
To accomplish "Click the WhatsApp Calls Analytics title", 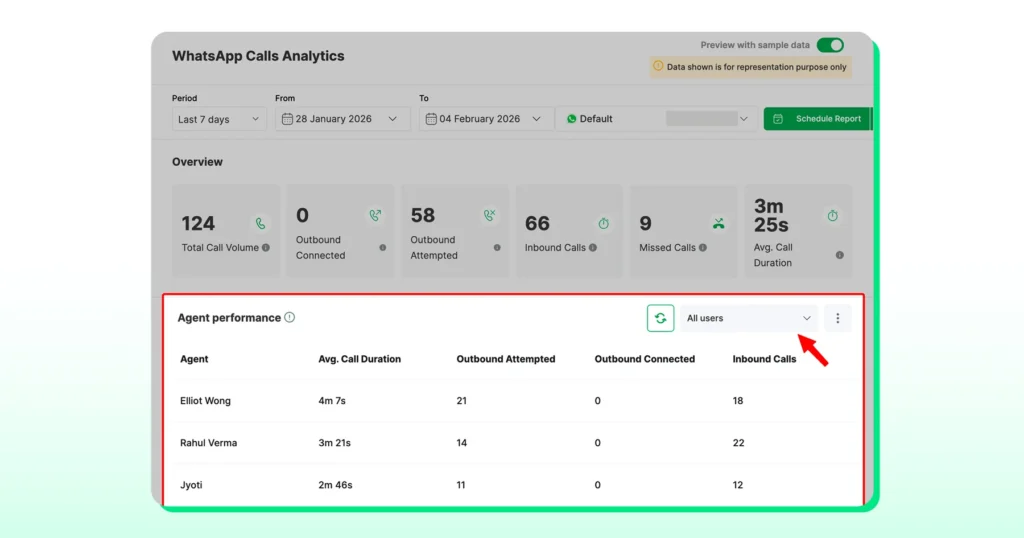I will pyautogui.click(x=258, y=55).
